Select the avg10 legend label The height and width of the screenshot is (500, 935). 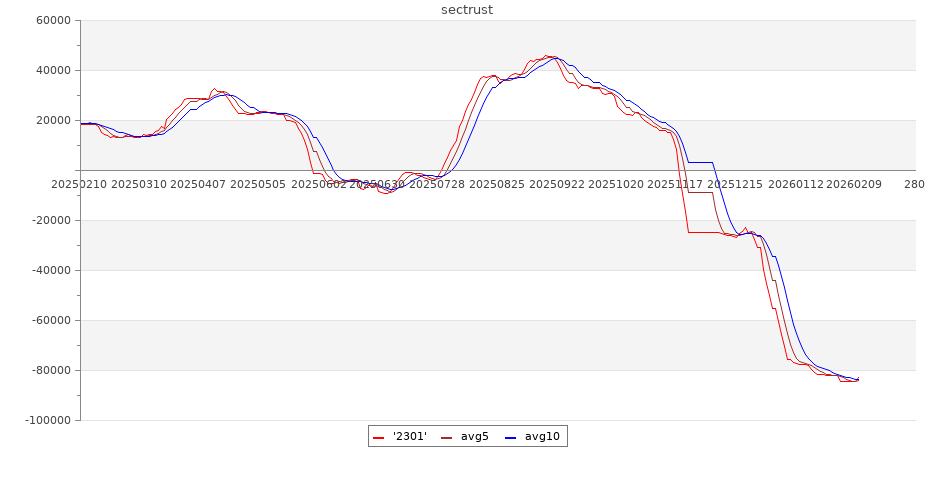pyautogui.click(x=542, y=437)
